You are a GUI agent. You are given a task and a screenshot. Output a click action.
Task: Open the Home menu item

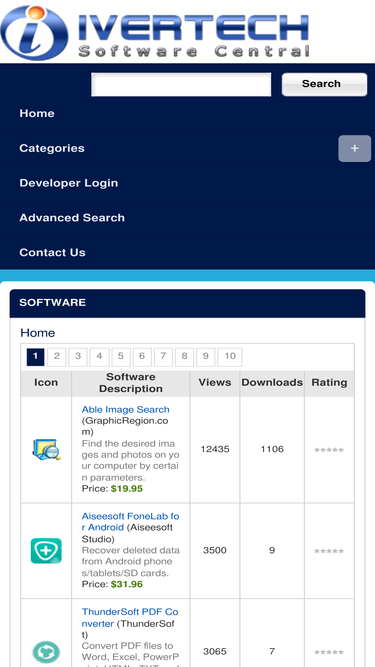pyautogui.click(x=37, y=114)
